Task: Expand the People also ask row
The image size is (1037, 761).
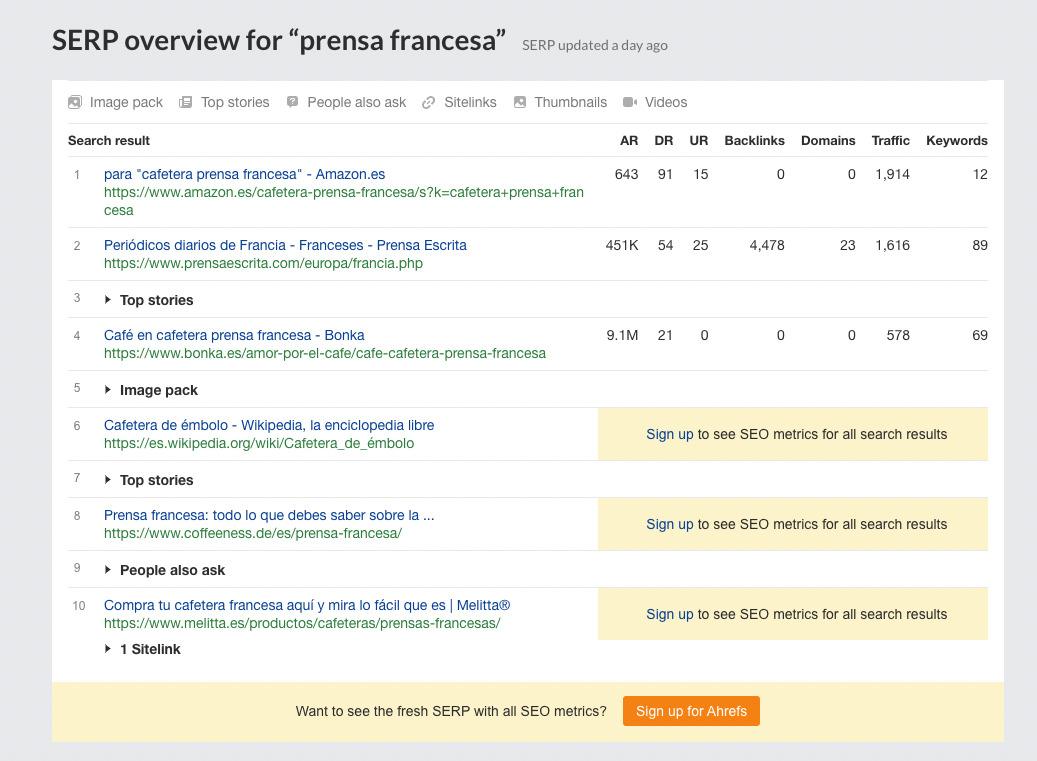Action: 108,570
